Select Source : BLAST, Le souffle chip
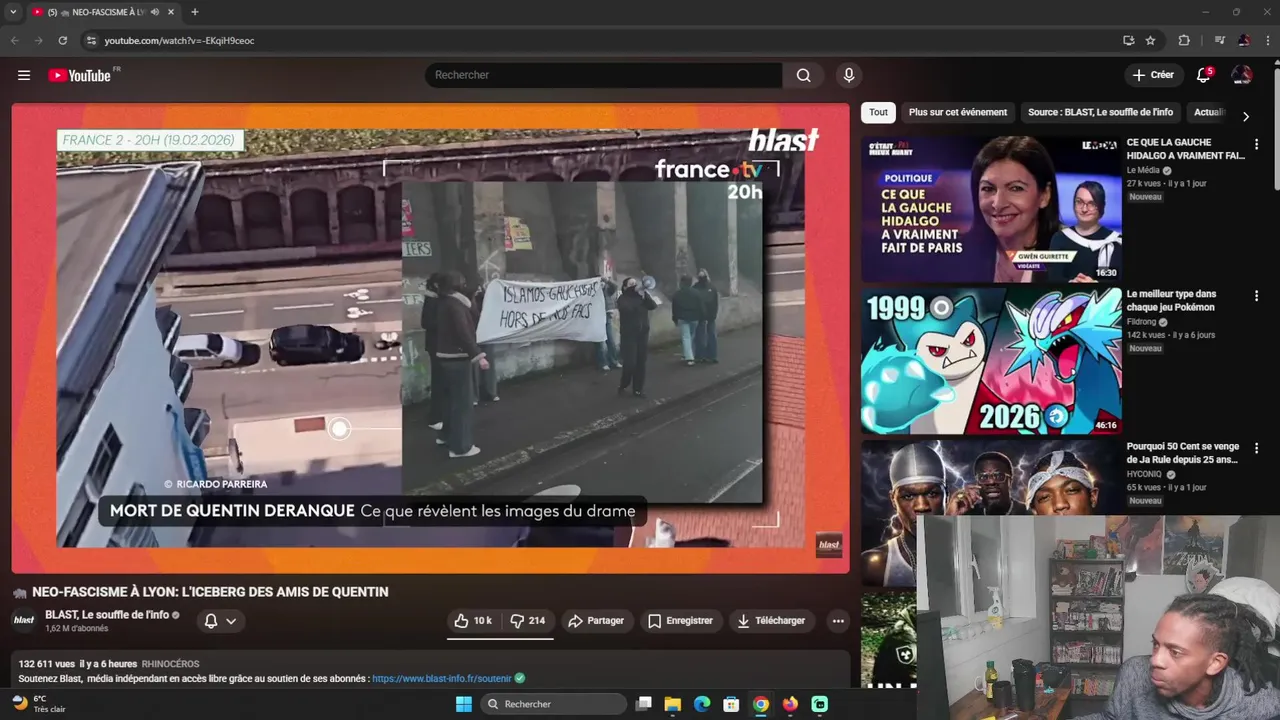This screenshot has width=1280, height=720. [x=1100, y=112]
